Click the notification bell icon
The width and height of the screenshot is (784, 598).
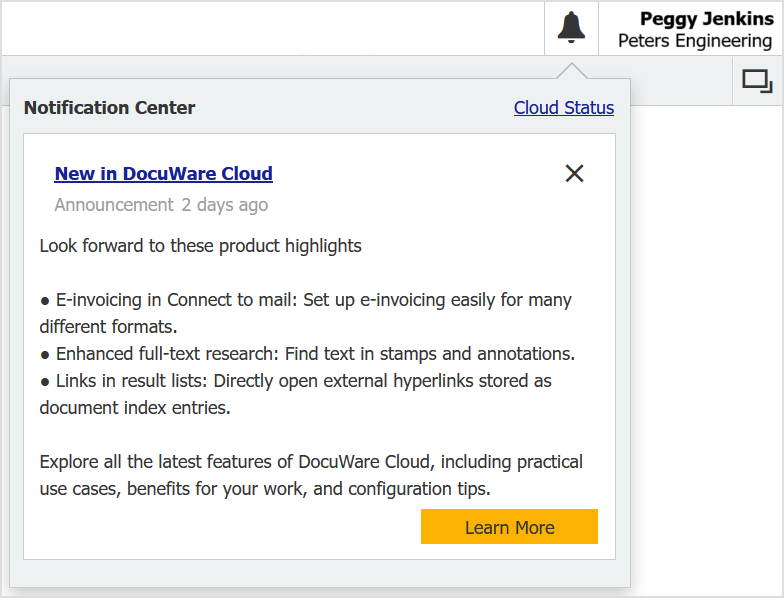(571, 28)
